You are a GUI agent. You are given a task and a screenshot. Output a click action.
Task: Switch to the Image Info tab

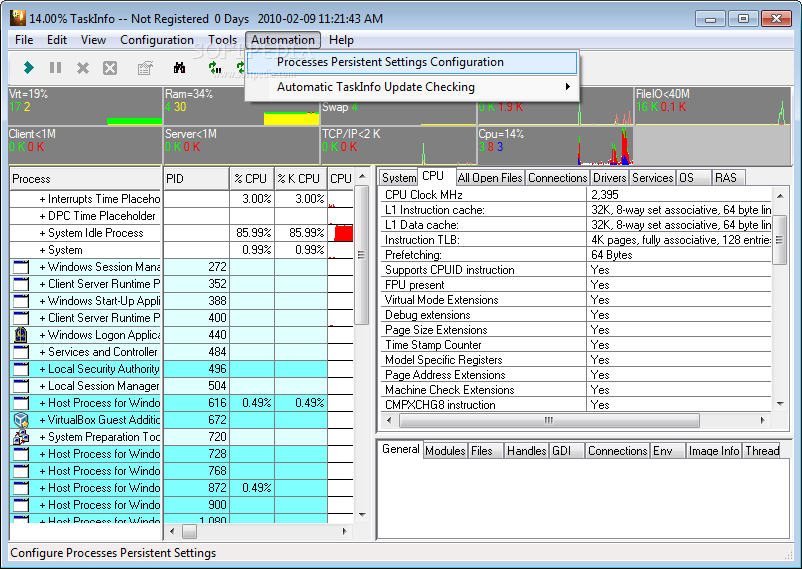[714, 451]
